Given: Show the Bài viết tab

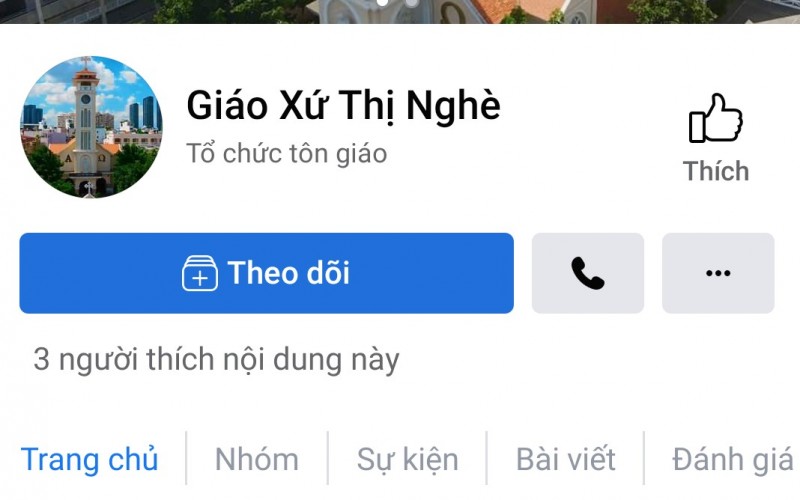Looking at the screenshot, I should (565, 459).
